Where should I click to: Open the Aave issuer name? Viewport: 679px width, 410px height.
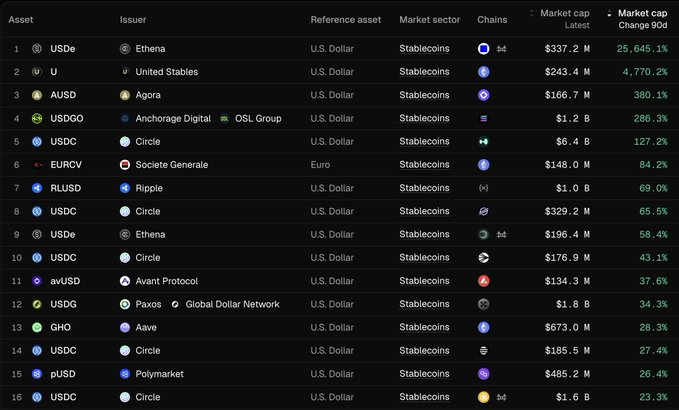pyautogui.click(x=146, y=327)
